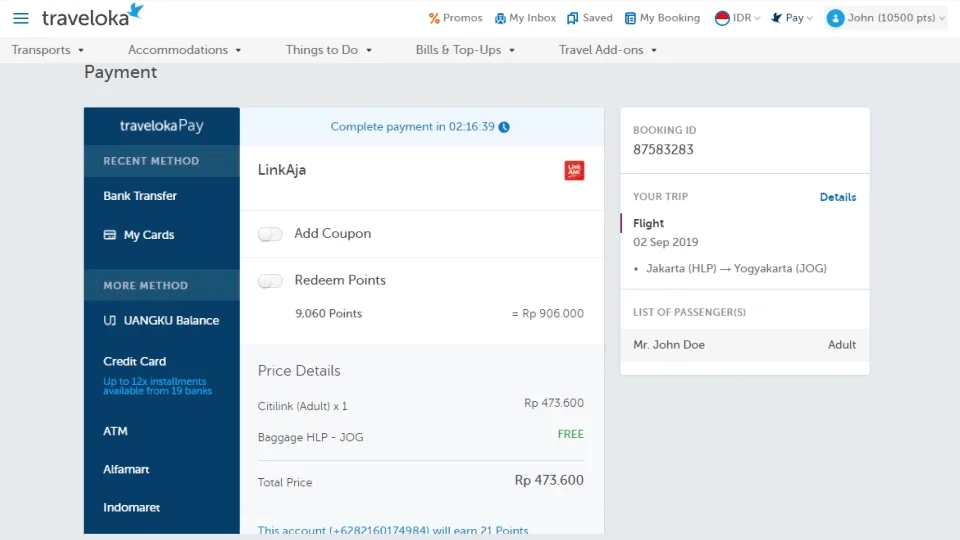This screenshot has height=540, width=960.
Task: Click the Rp 906.000 points value
Action: click(547, 313)
